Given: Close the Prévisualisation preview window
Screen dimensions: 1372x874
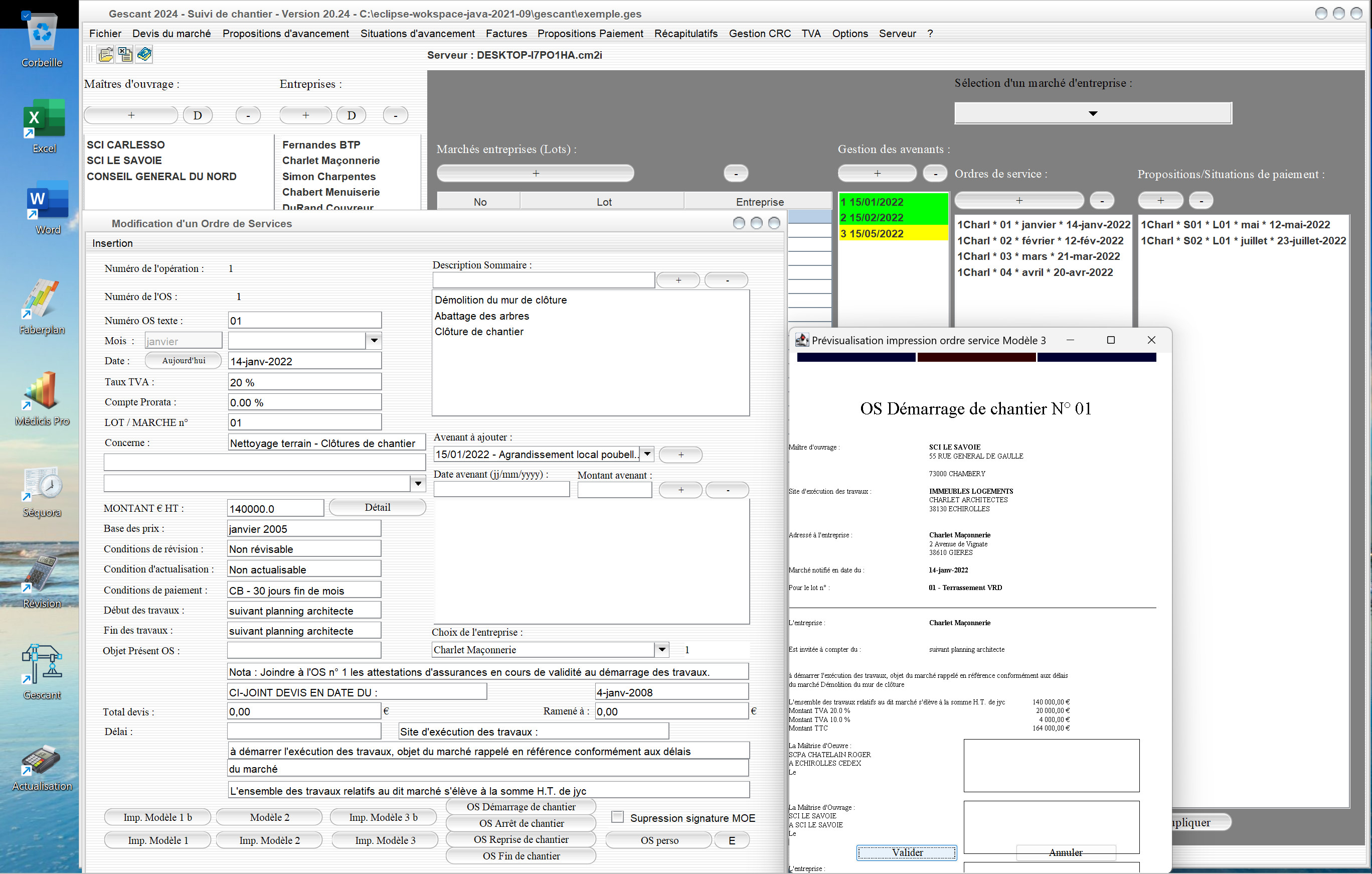Looking at the screenshot, I should click(1151, 340).
